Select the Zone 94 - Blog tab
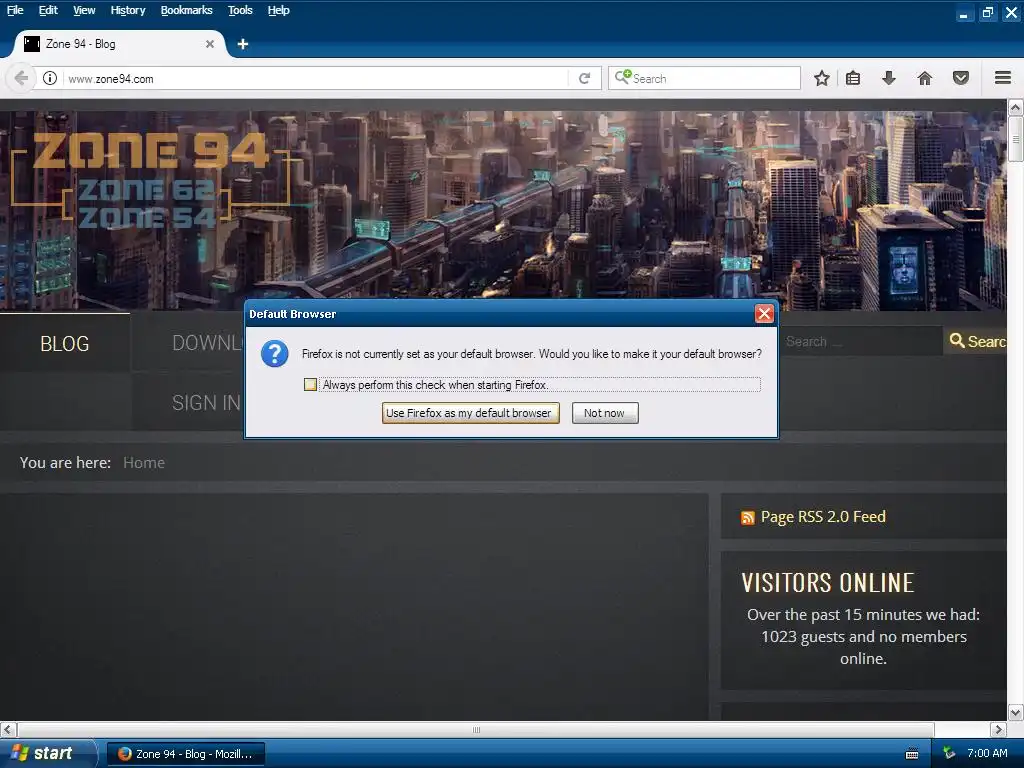Viewport: 1024px width, 768px height. 118,44
